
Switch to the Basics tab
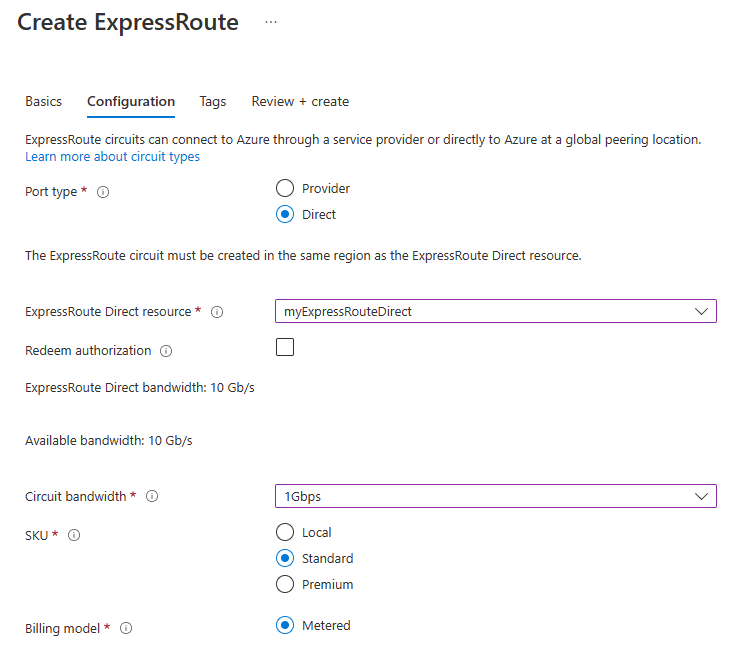point(44,101)
